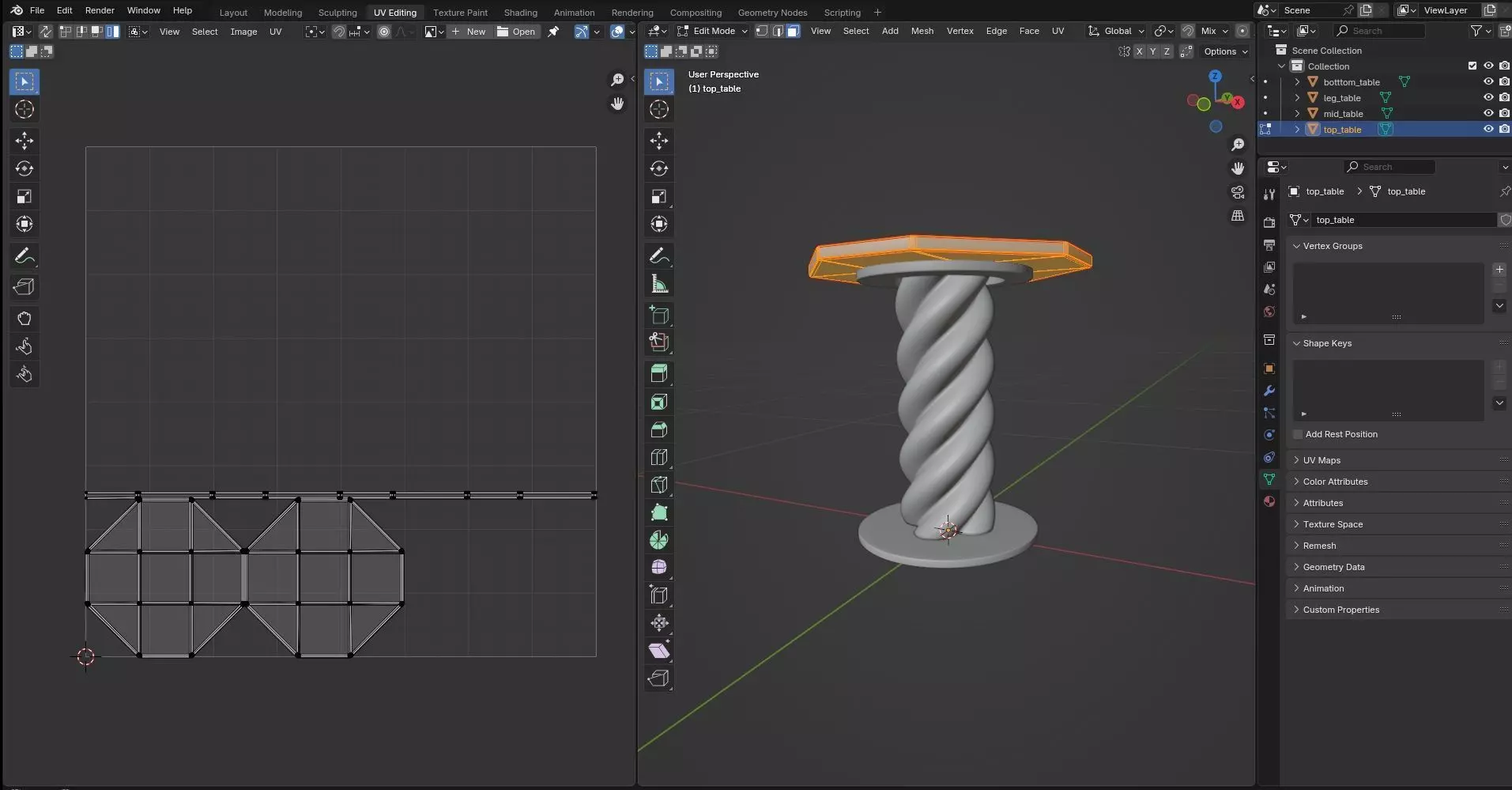Add a new workspace tab

[877, 13]
